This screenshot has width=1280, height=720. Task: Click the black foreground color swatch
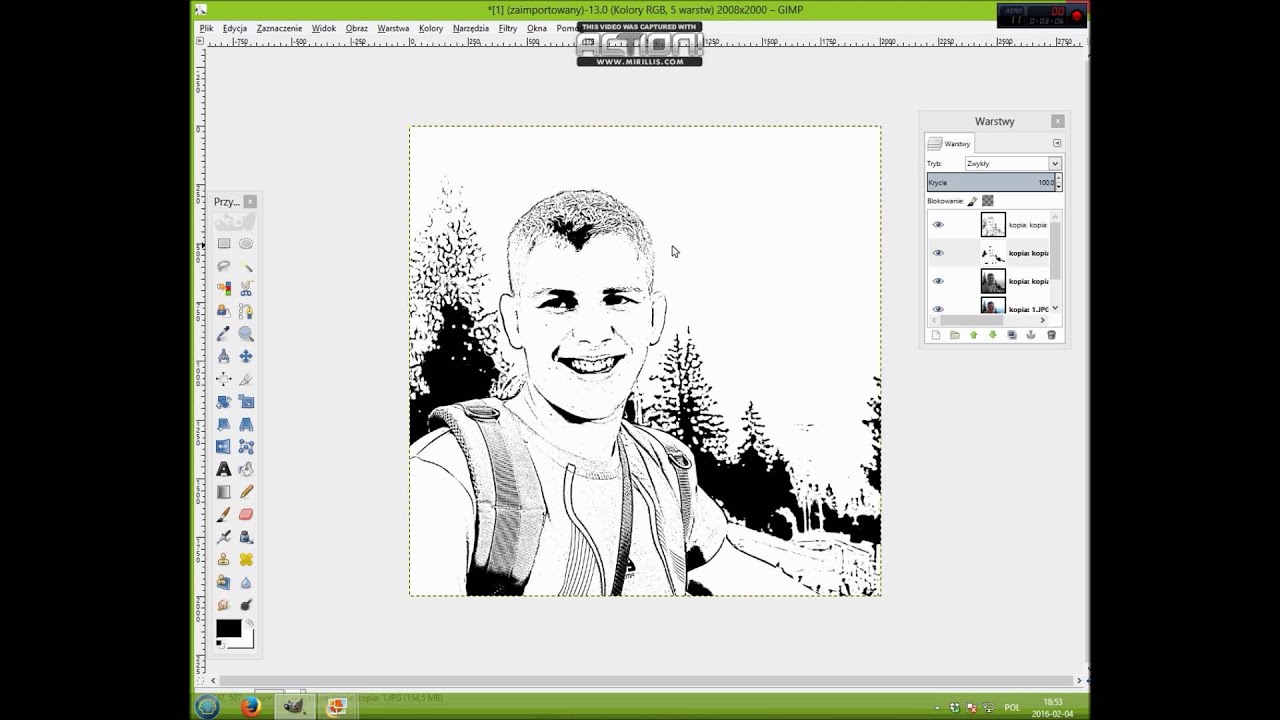coord(228,629)
